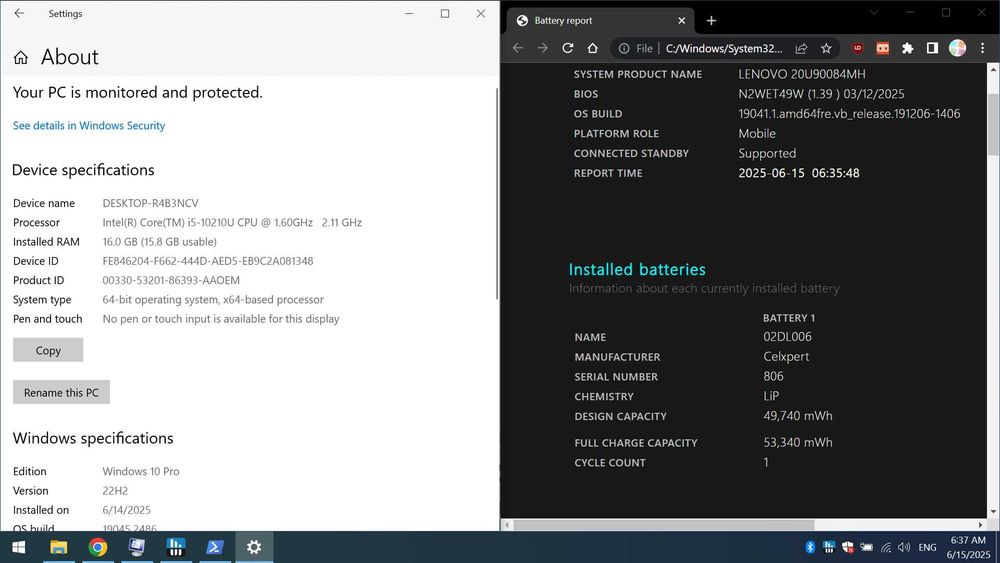Open Settings Home via house icon
The width and height of the screenshot is (1000, 563).
point(20,58)
